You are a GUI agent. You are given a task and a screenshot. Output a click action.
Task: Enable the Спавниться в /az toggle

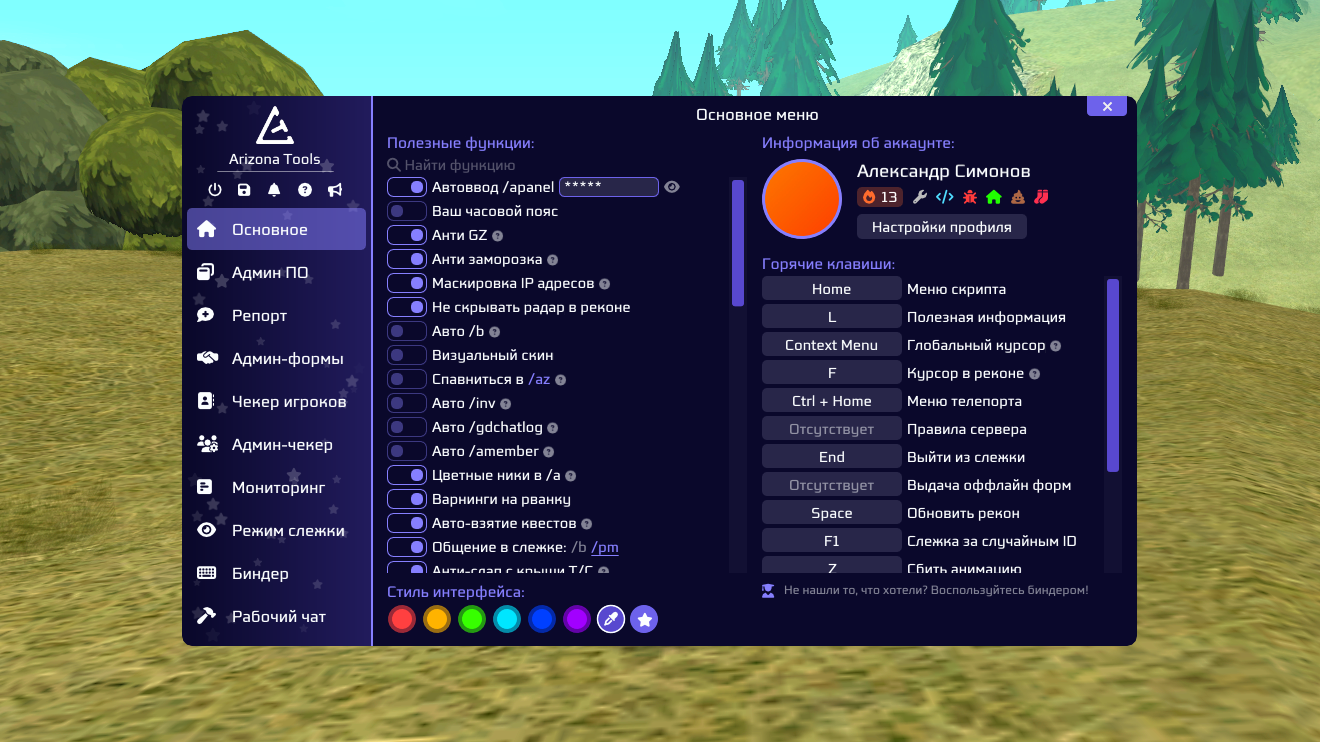(407, 379)
